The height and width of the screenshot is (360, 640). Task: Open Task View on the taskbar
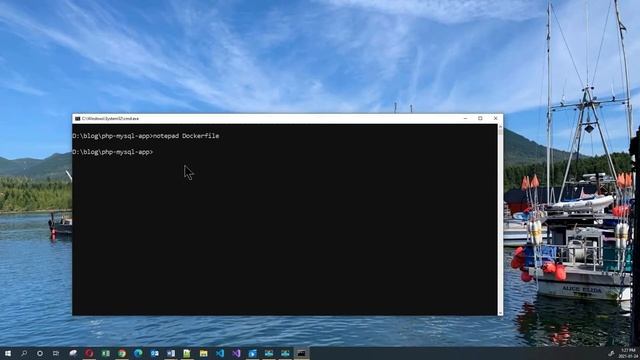[x=56, y=353]
